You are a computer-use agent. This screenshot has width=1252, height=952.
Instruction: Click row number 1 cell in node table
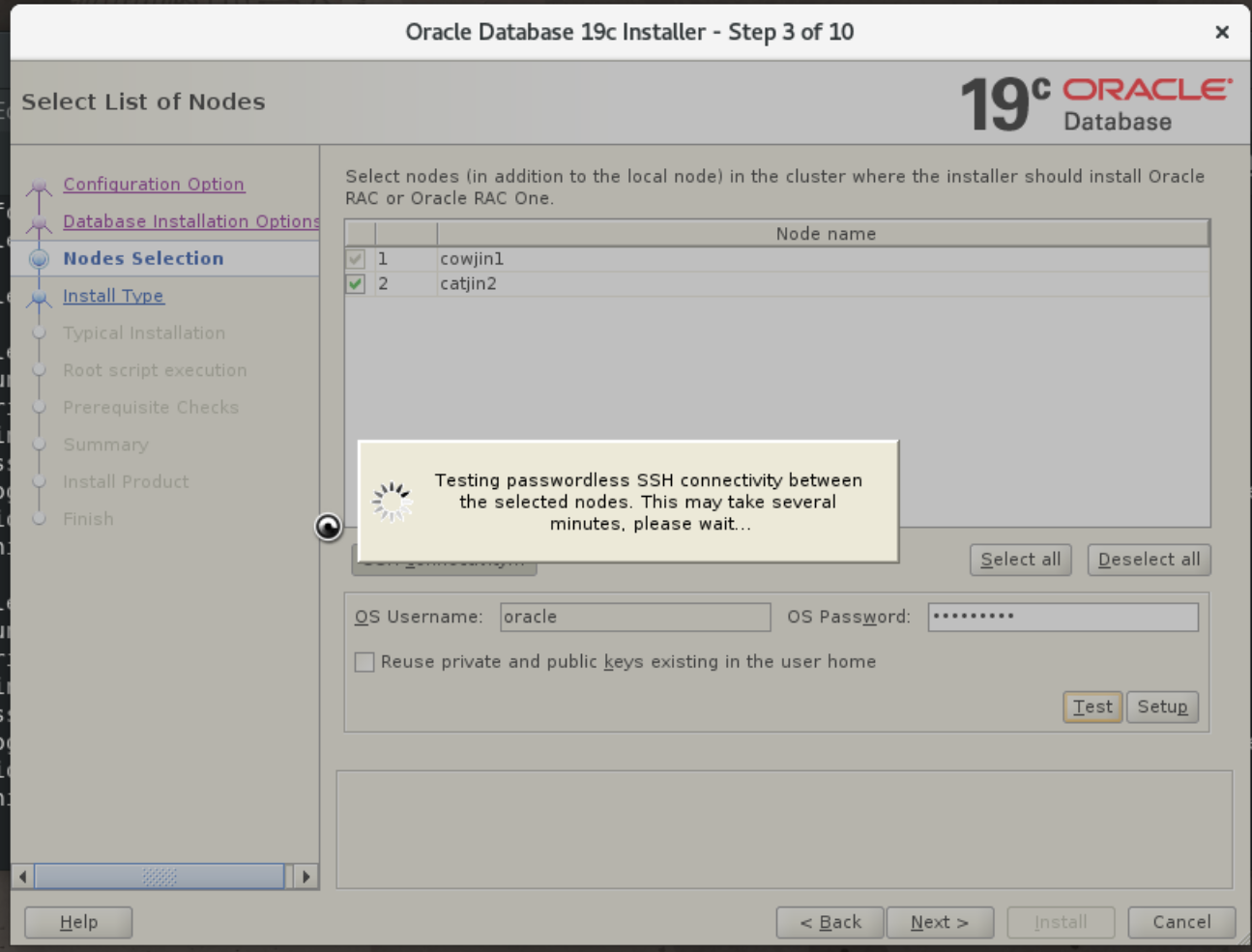406,259
